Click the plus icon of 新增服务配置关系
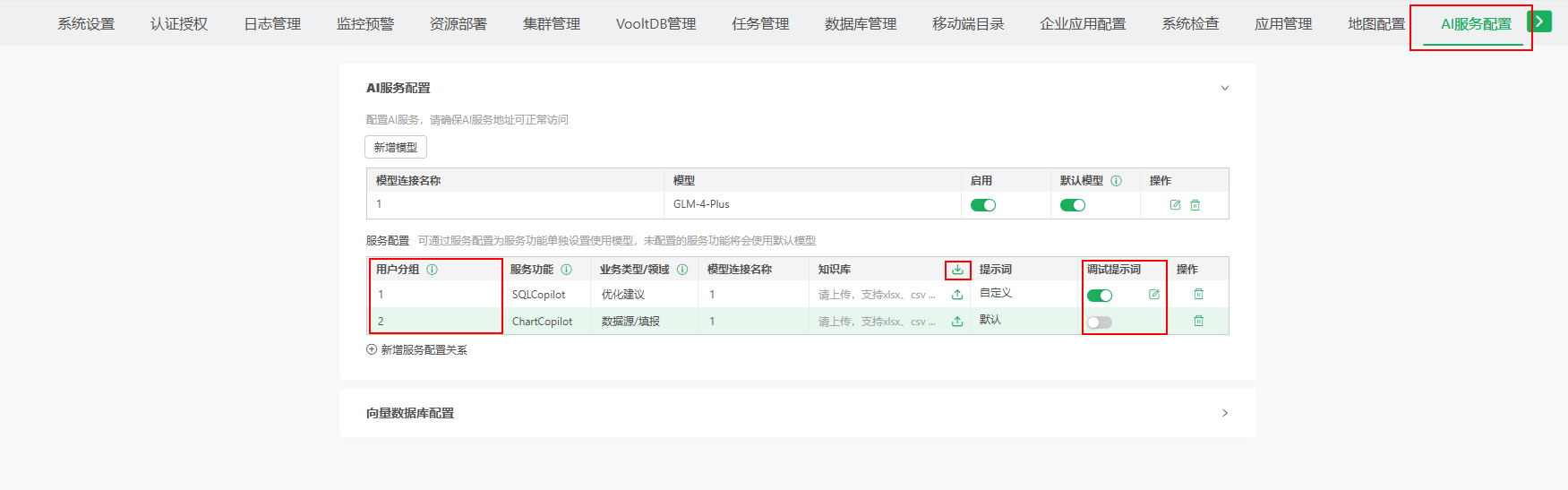Image resolution: width=1568 pixels, height=490 pixels. click(372, 350)
